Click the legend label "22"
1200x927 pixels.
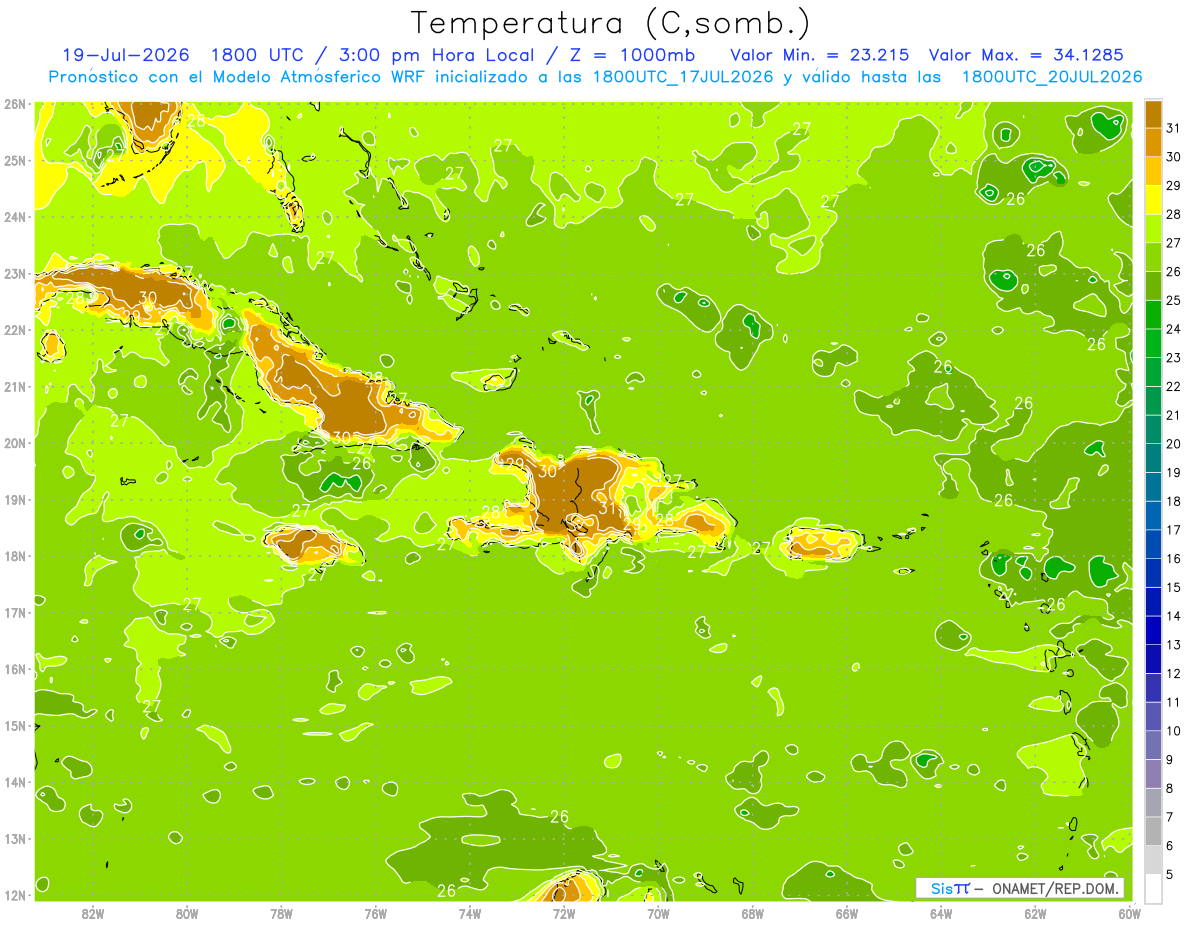[x=1172, y=386]
